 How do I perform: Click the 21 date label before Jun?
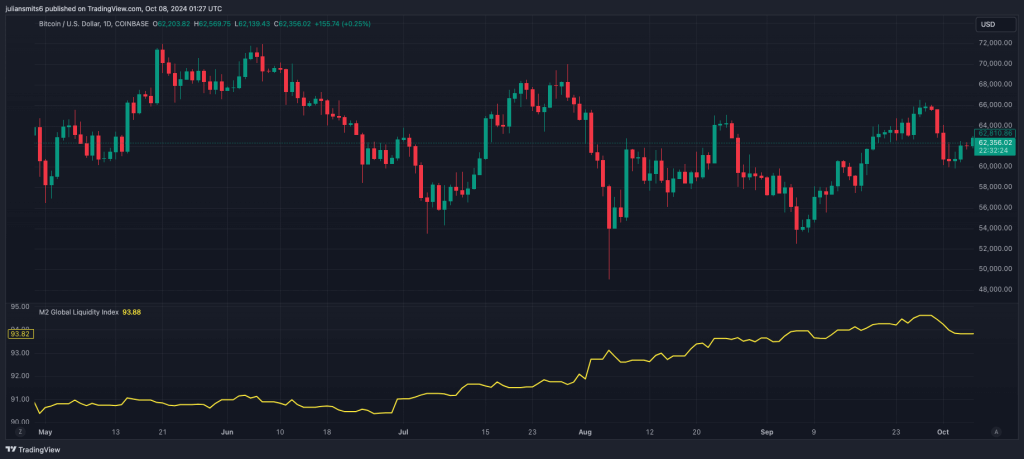click(x=163, y=432)
